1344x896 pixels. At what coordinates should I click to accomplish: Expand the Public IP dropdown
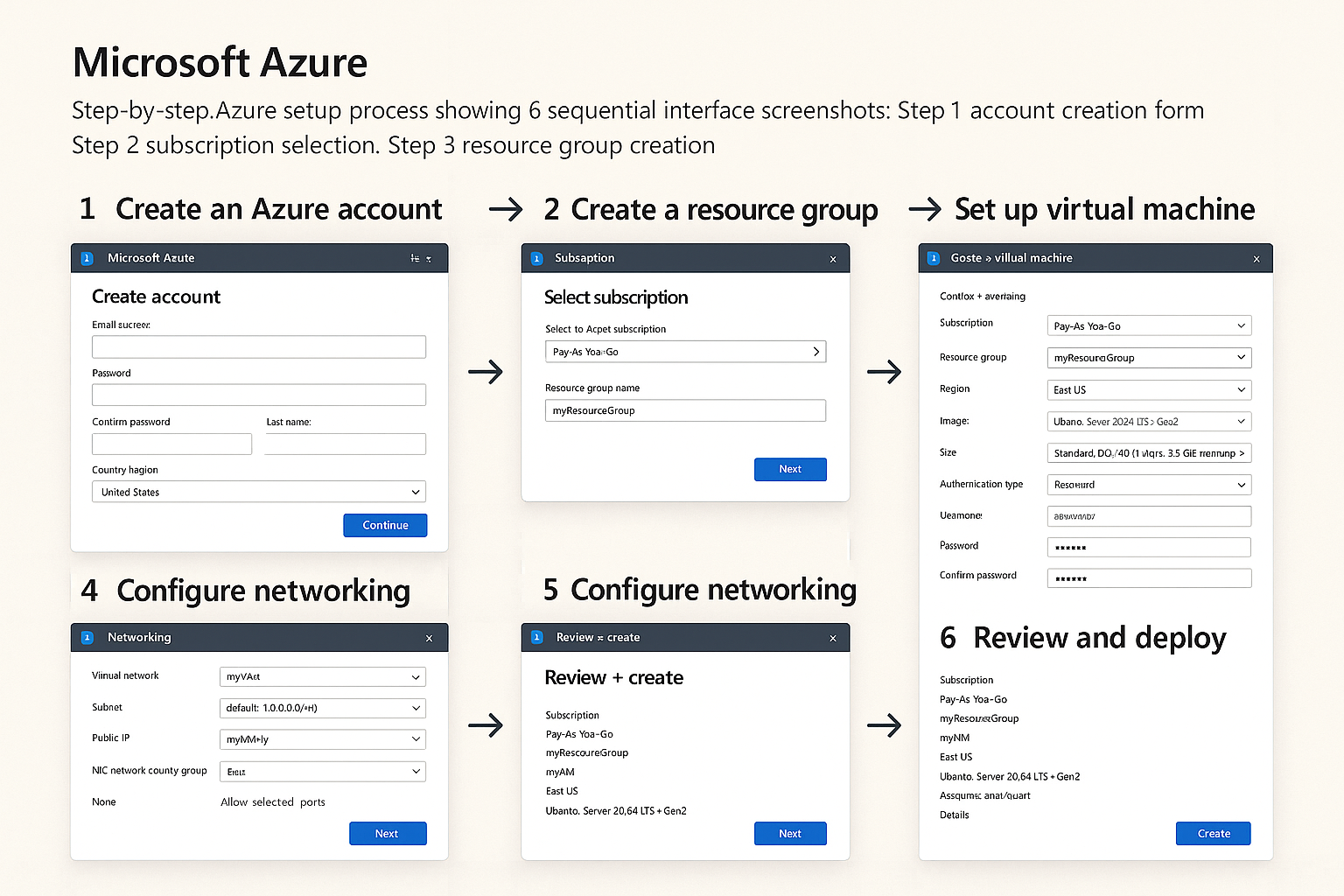coord(322,739)
